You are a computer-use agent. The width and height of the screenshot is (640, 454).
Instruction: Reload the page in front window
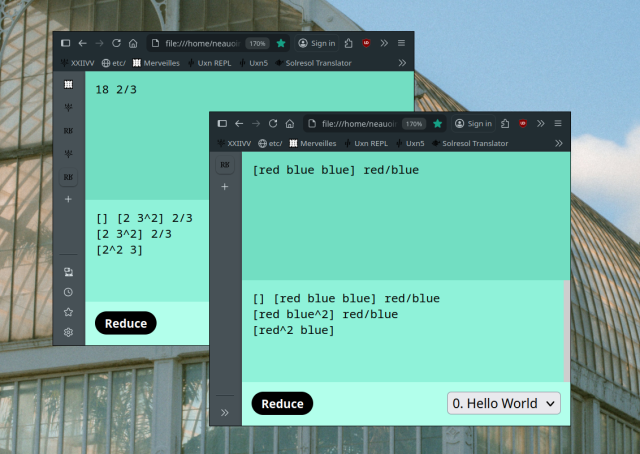(273, 123)
